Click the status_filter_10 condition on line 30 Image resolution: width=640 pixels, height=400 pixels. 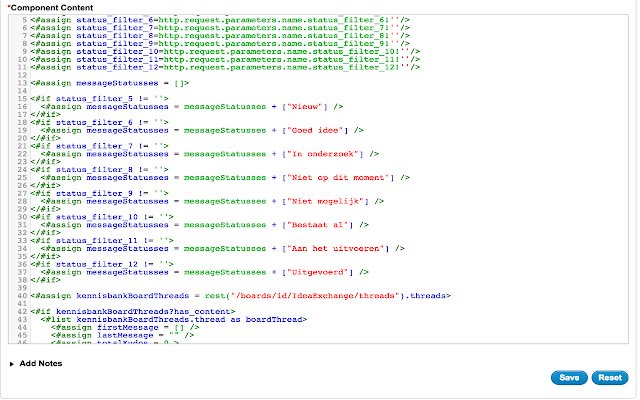[x=102, y=218]
